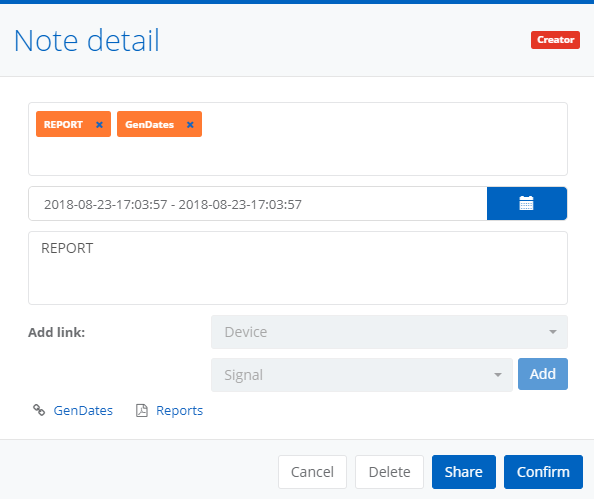The image size is (594, 499).
Task: Remove the REPORT tag
Action: (99, 125)
